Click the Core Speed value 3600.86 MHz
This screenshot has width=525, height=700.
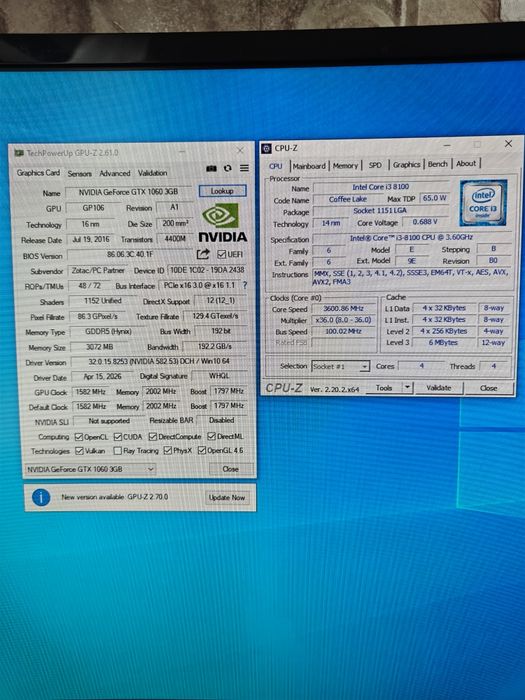344,308
